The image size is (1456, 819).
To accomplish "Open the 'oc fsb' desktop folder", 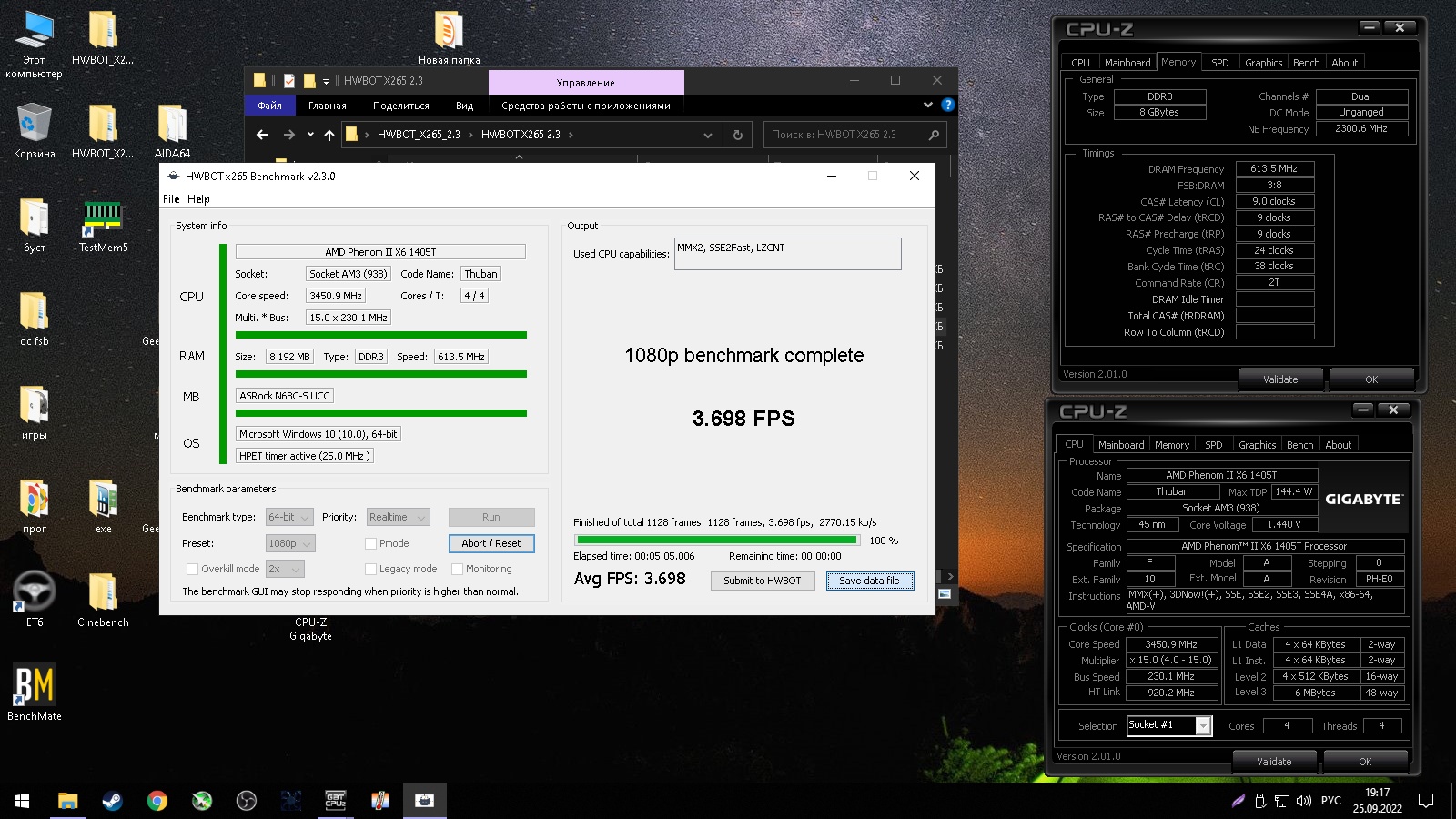I will coord(35,320).
